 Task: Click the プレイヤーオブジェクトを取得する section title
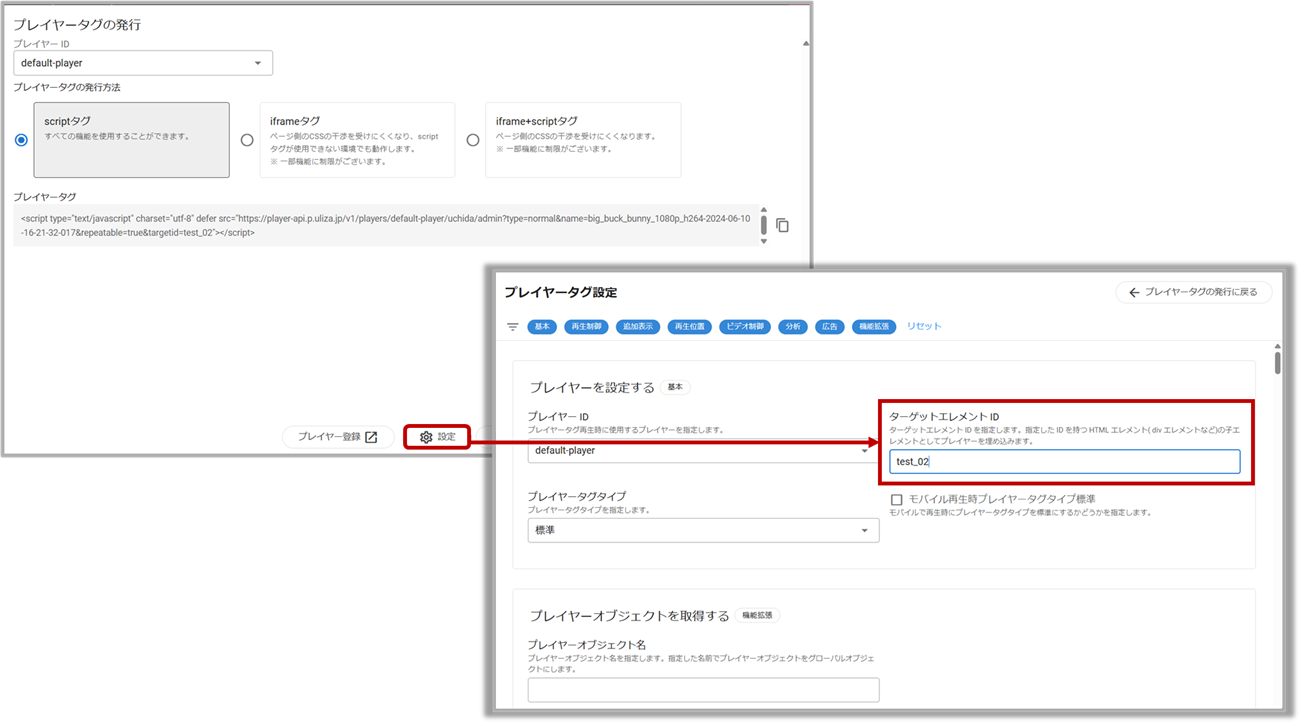pyautogui.click(x=630, y=616)
